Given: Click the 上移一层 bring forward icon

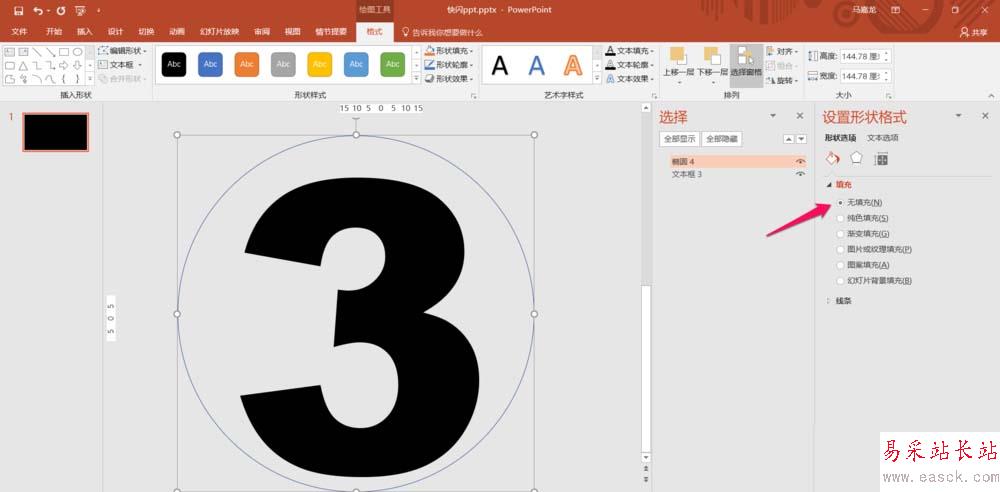Looking at the screenshot, I should pyautogui.click(x=678, y=57).
